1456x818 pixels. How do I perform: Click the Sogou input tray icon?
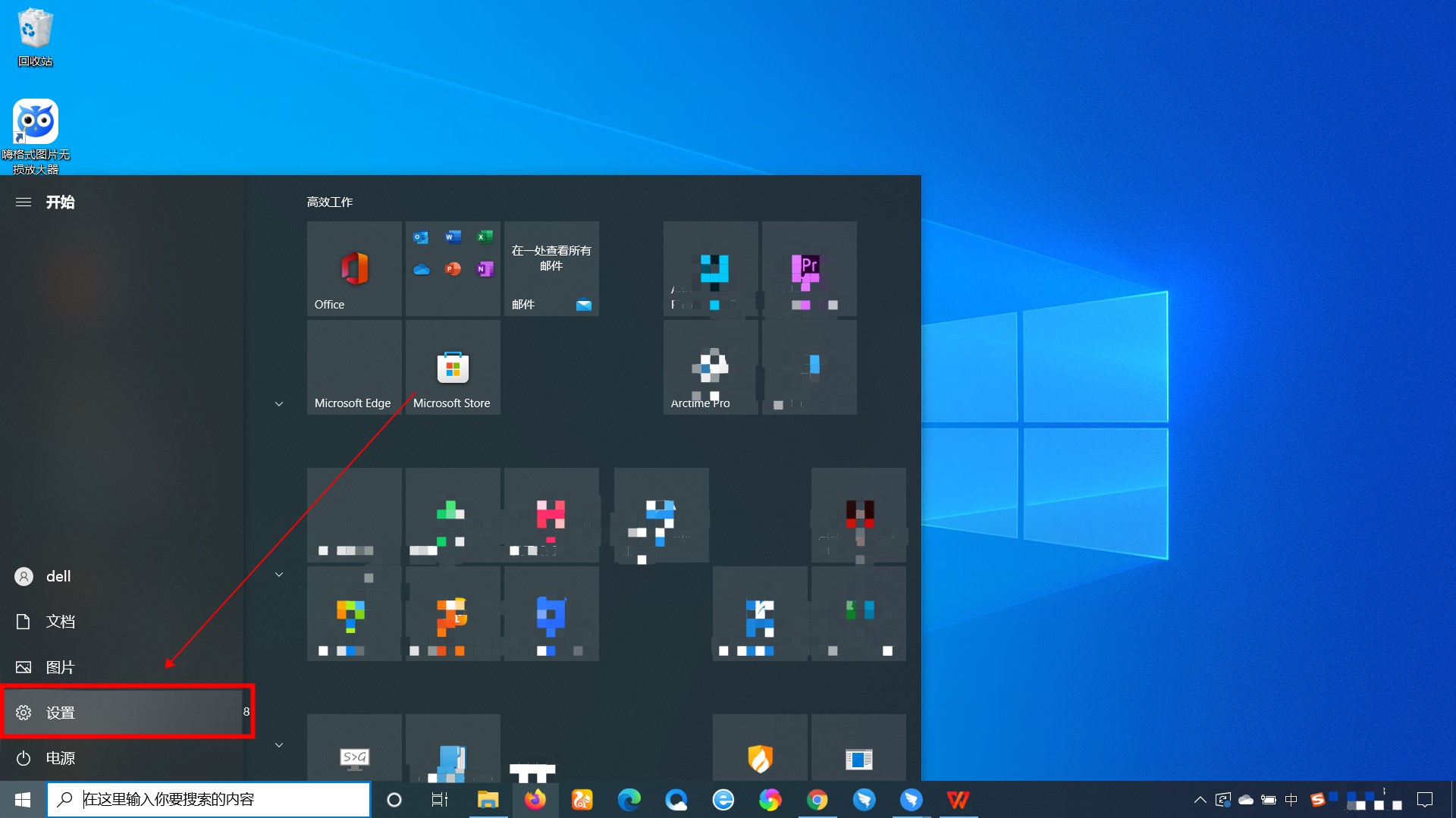coord(1318,799)
